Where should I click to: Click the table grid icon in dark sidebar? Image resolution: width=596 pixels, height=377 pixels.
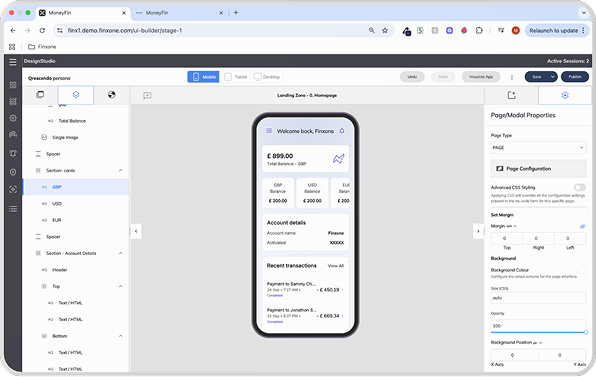point(13,101)
